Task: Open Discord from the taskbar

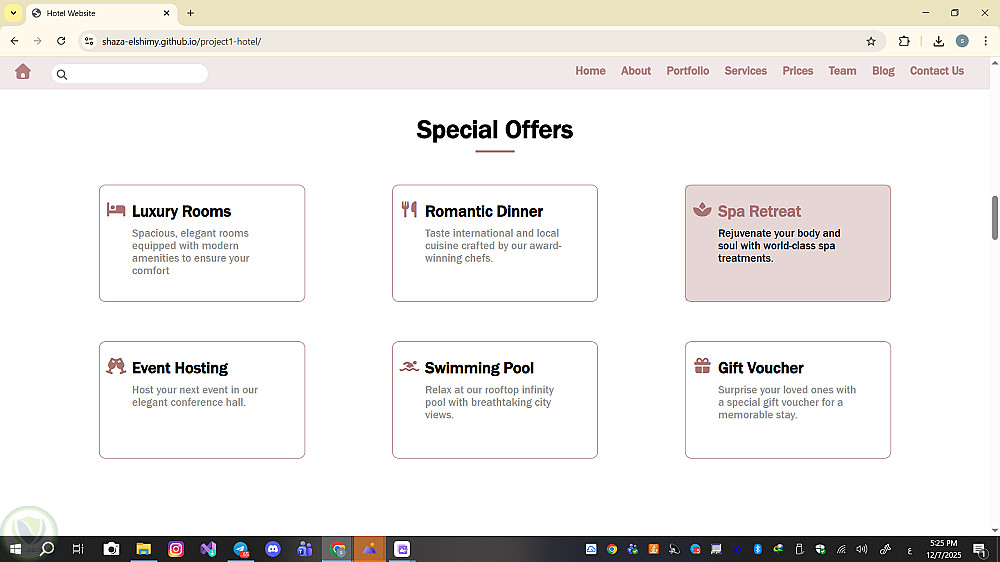Action: tap(273, 549)
